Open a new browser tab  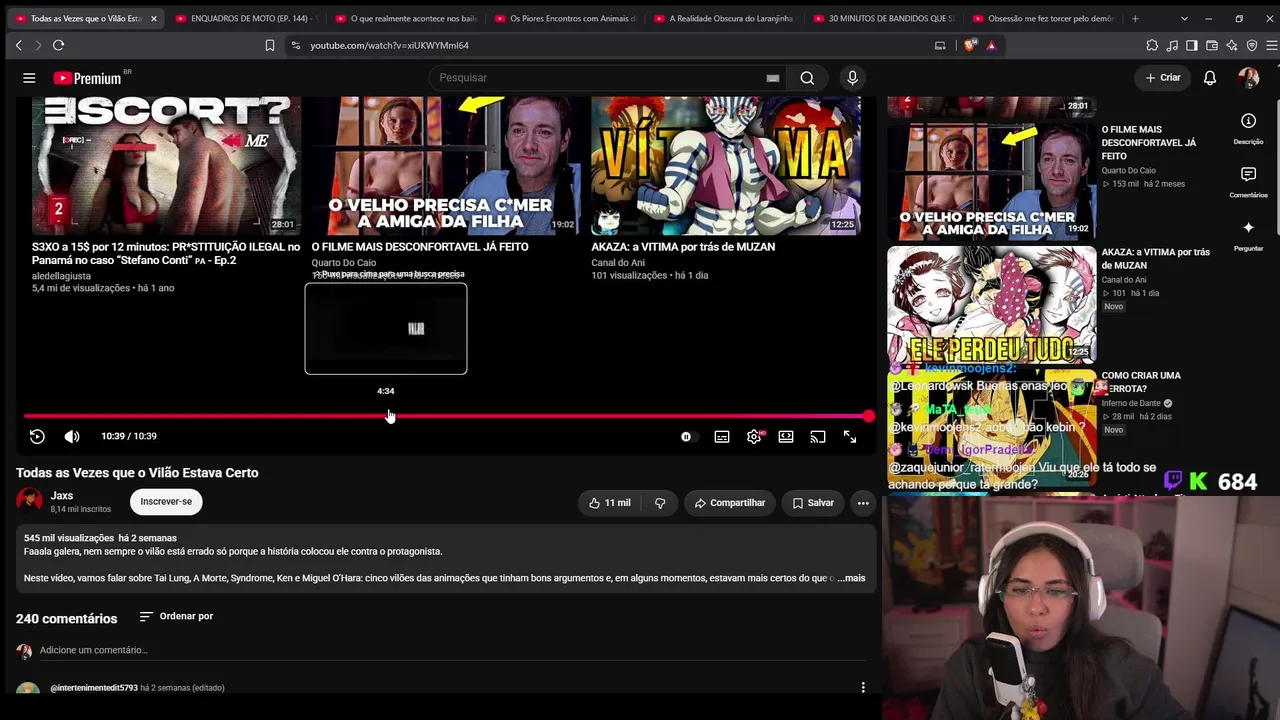(x=1134, y=18)
